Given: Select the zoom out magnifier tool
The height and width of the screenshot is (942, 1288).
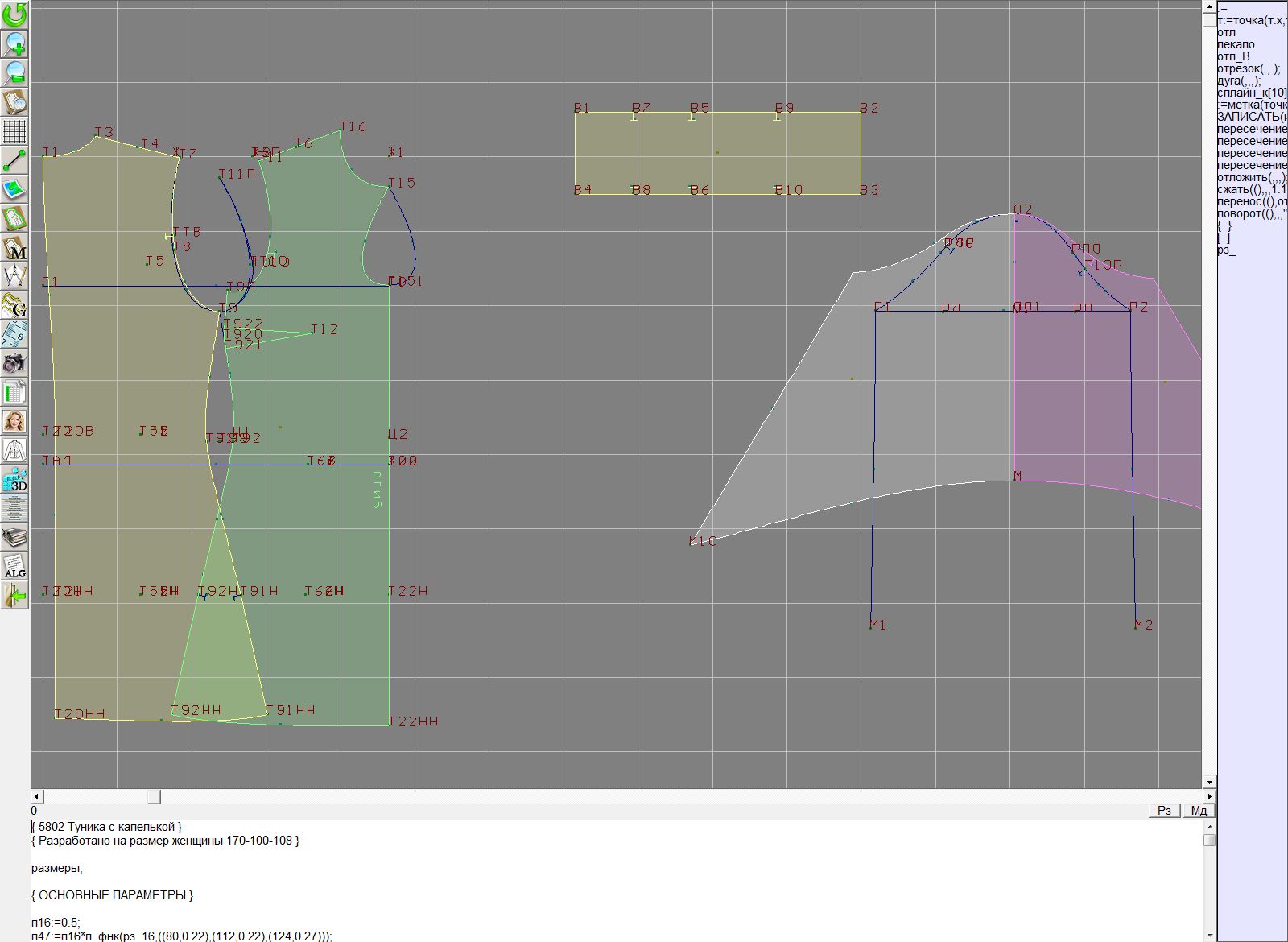Looking at the screenshot, I should (14, 72).
